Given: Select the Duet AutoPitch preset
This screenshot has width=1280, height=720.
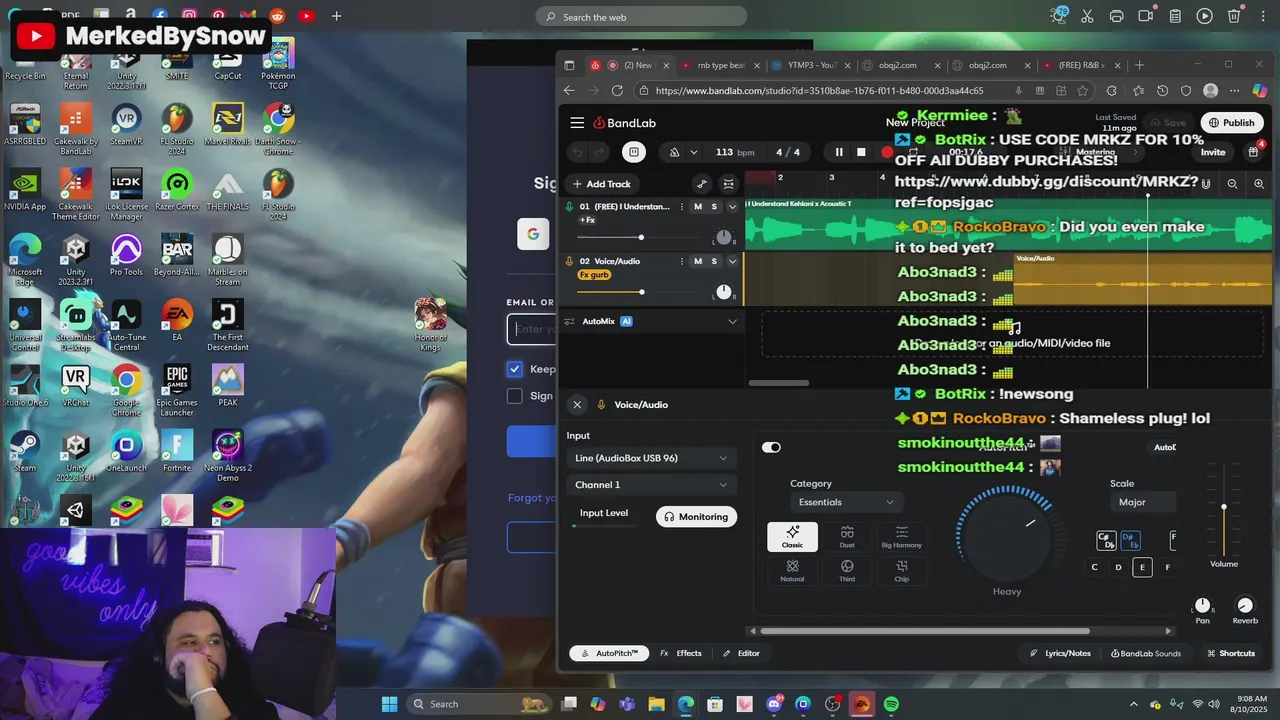Looking at the screenshot, I should [847, 537].
